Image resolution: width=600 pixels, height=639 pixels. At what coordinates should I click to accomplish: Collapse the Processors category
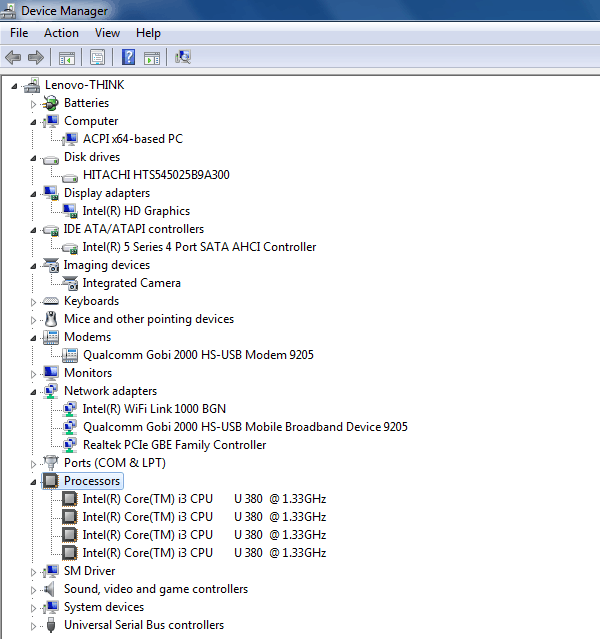tap(33, 482)
